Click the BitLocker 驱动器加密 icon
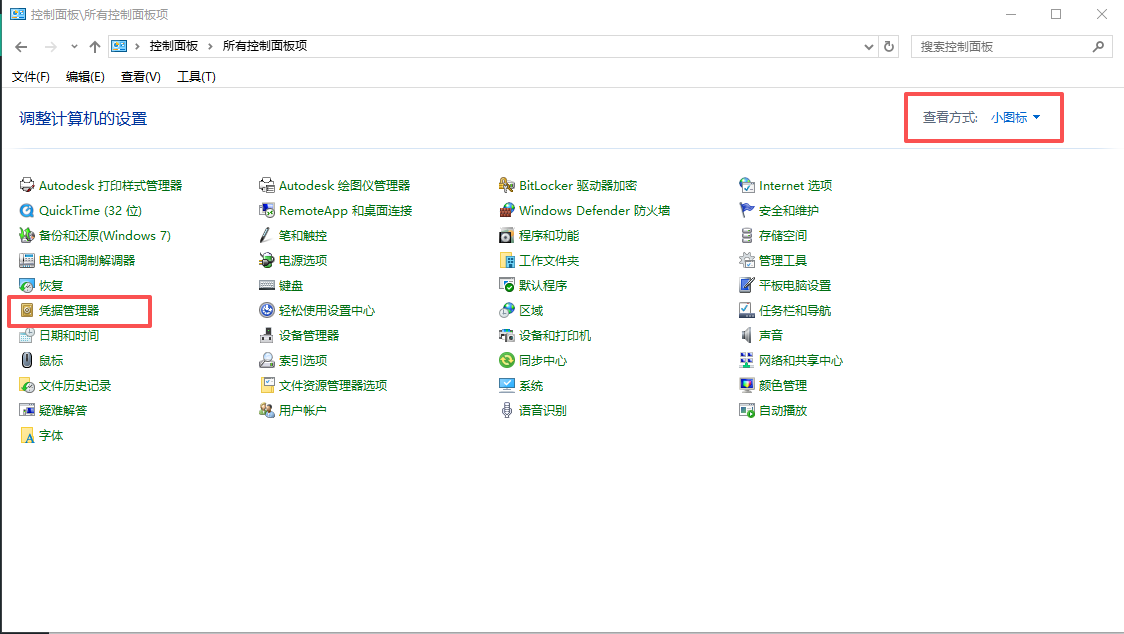This screenshot has width=1124, height=634. 507,185
